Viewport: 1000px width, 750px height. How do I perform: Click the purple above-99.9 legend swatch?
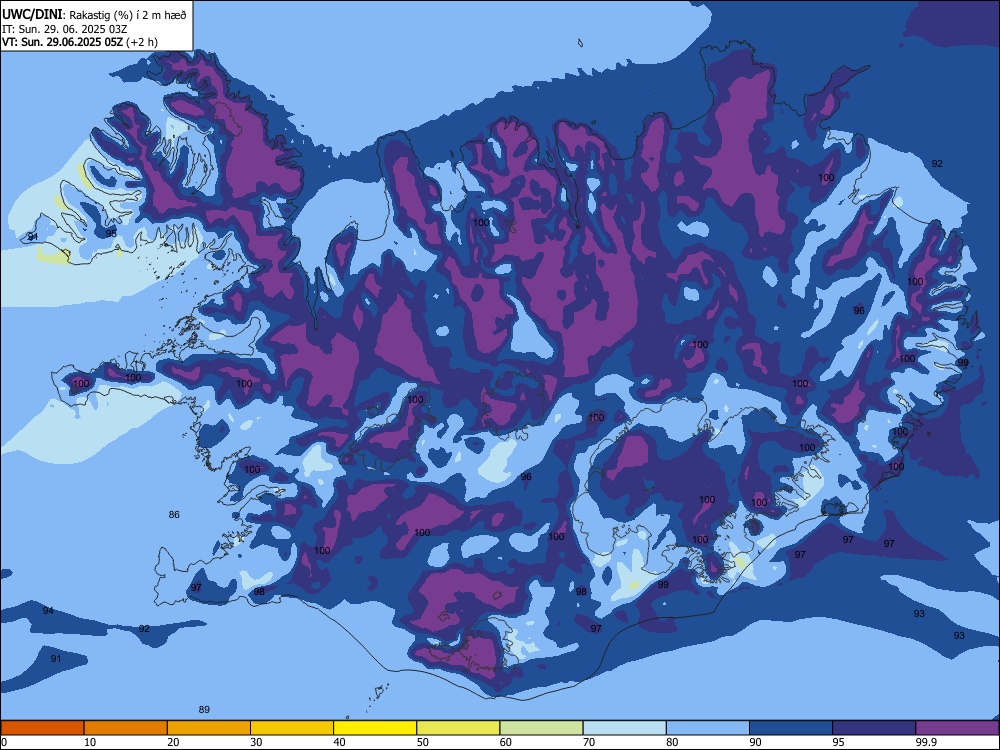click(957, 728)
